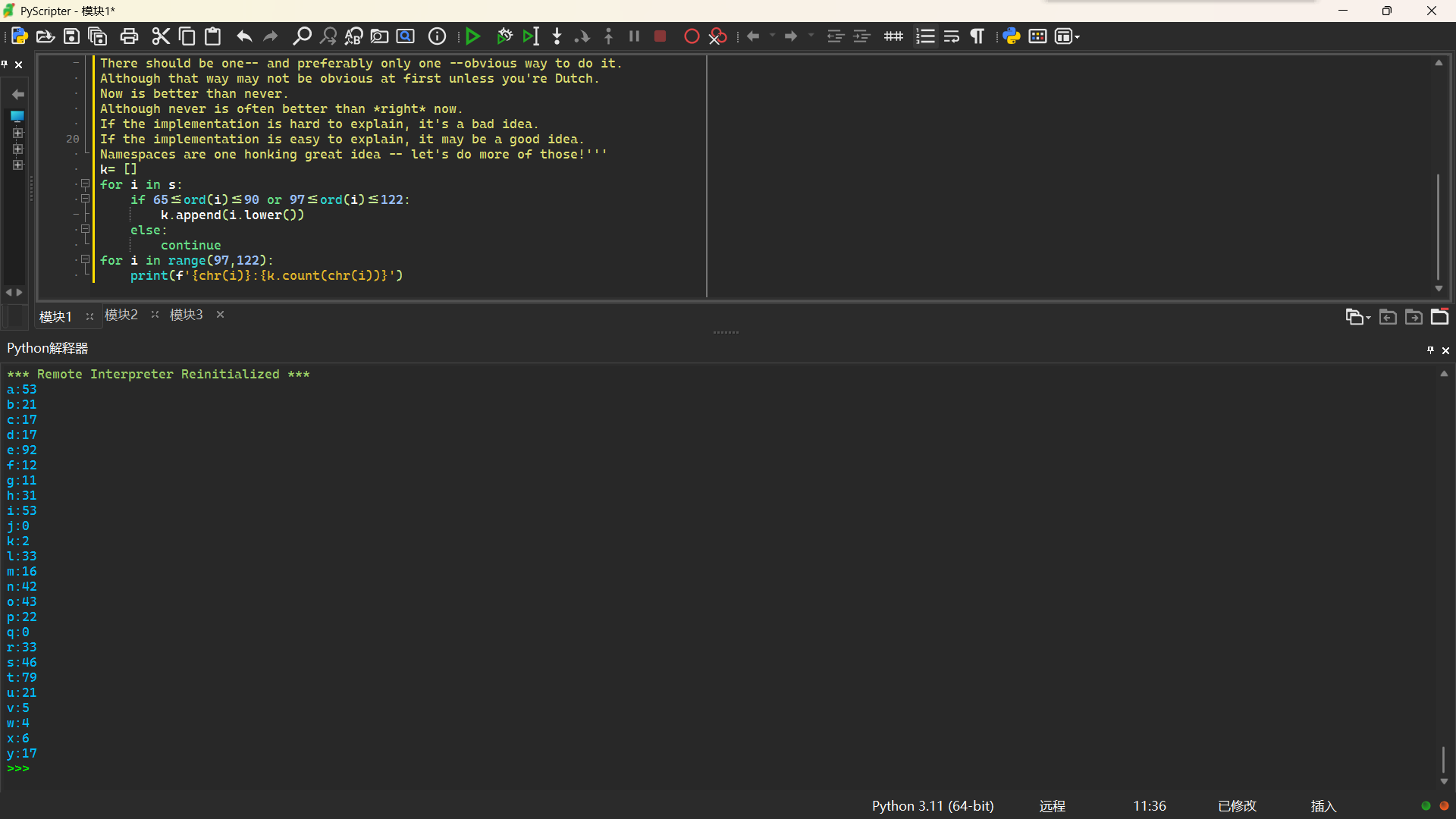Screen dimensions: 1456x819
Task: Click the Replace text icon
Action: (353, 36)
